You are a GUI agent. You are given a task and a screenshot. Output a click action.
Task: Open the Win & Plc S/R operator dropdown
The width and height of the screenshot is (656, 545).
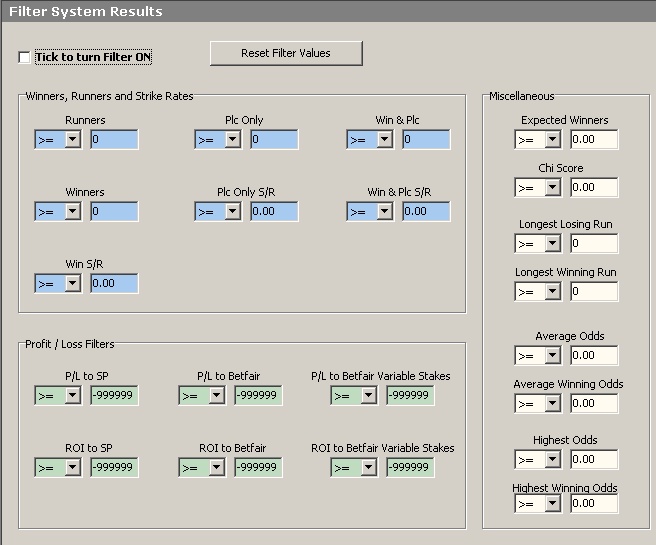(x=370, y=212)
